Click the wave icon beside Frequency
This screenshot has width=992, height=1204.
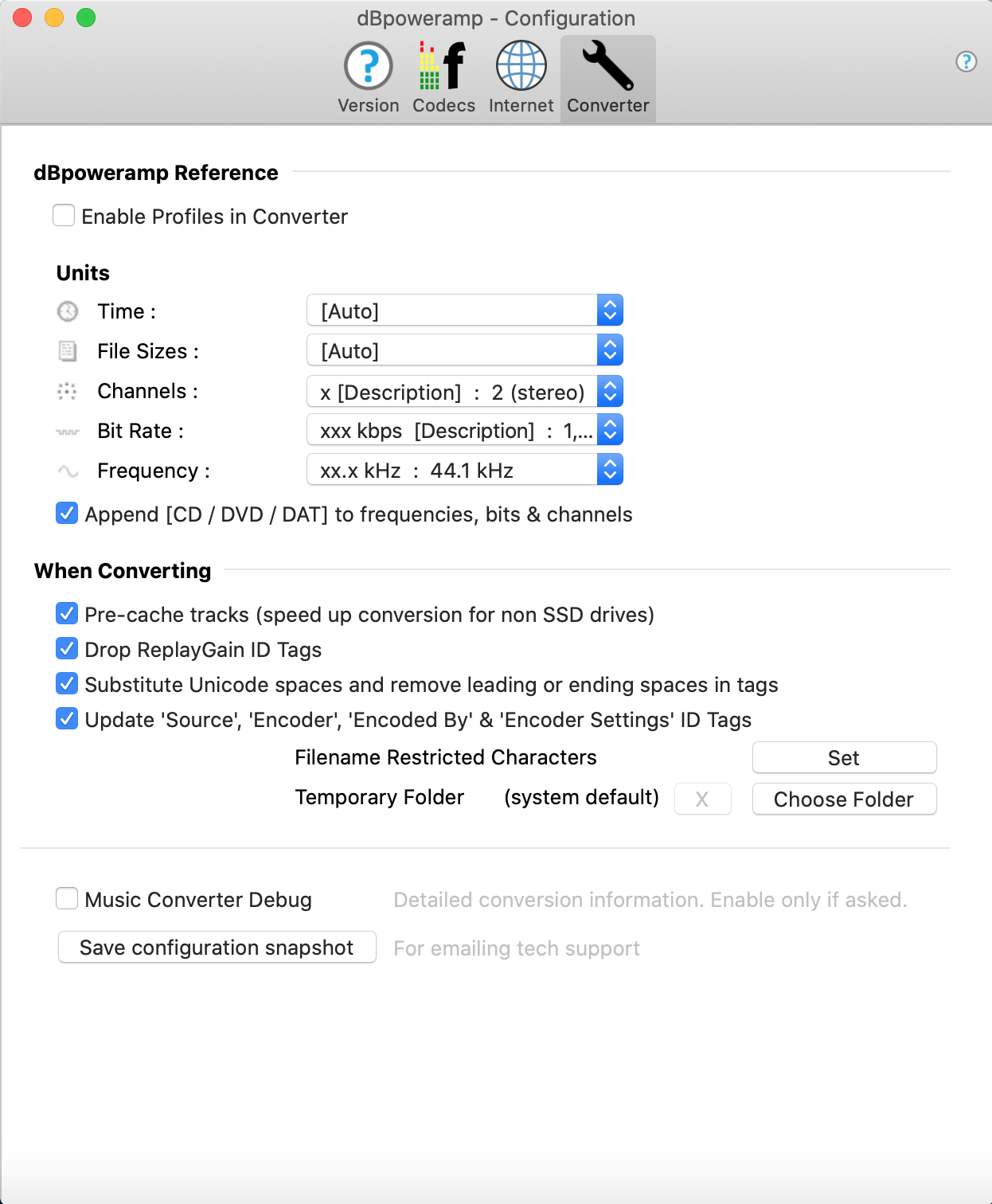68,471
